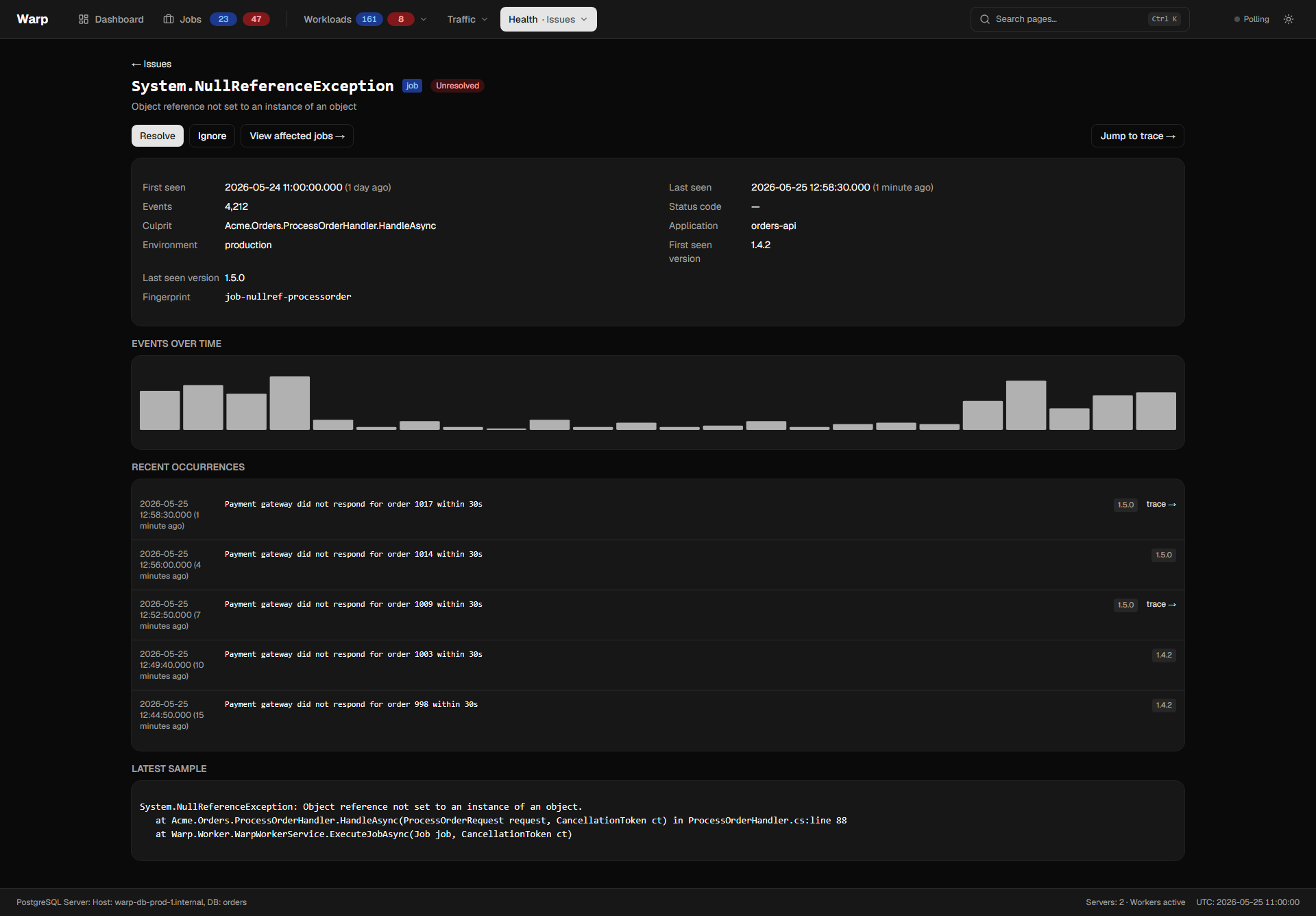Viewport: 1316px width, 916px height.
Task: Click the order 1003 occurrence message
Action: [x=354, y=654]
